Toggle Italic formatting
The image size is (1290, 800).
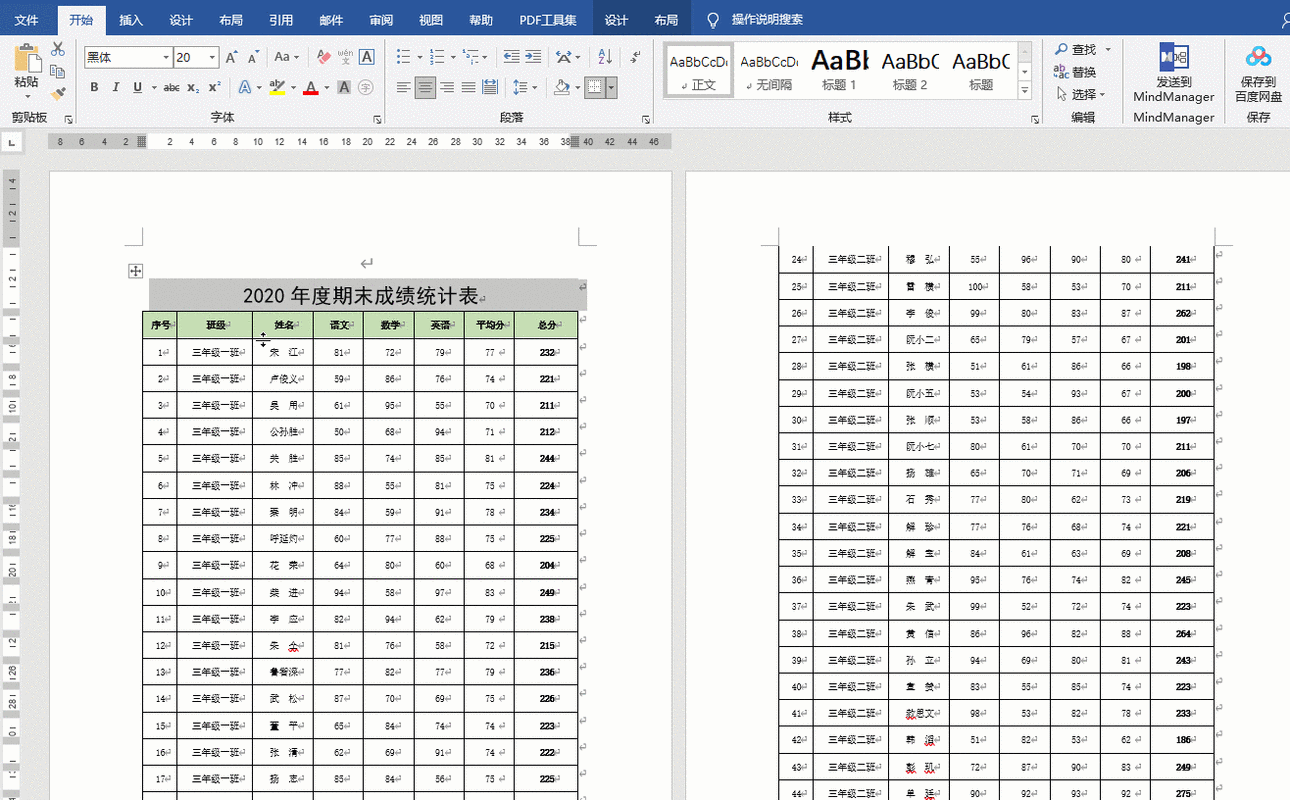pos(116,87)
